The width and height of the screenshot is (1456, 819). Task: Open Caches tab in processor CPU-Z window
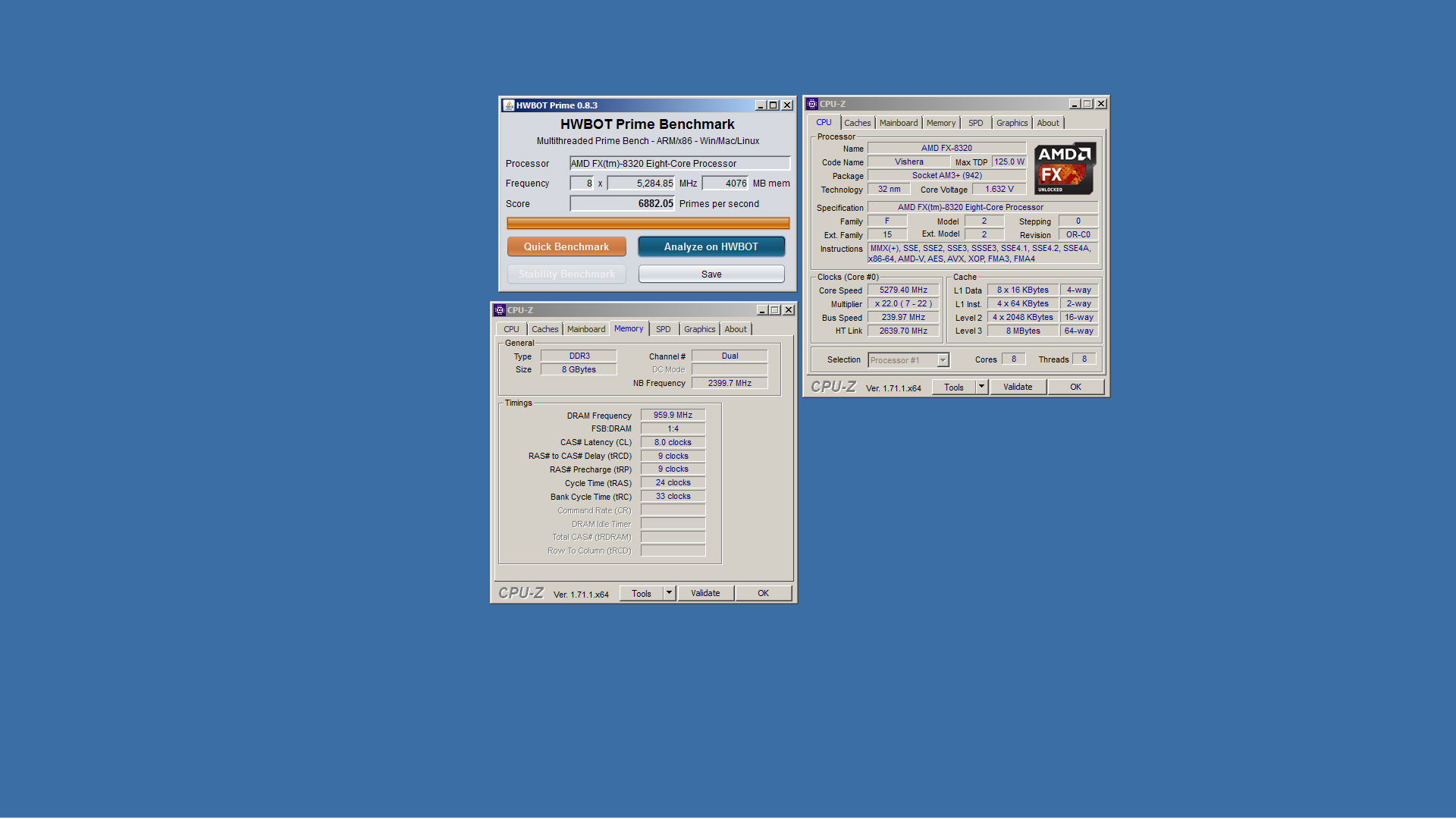[858, 123]
